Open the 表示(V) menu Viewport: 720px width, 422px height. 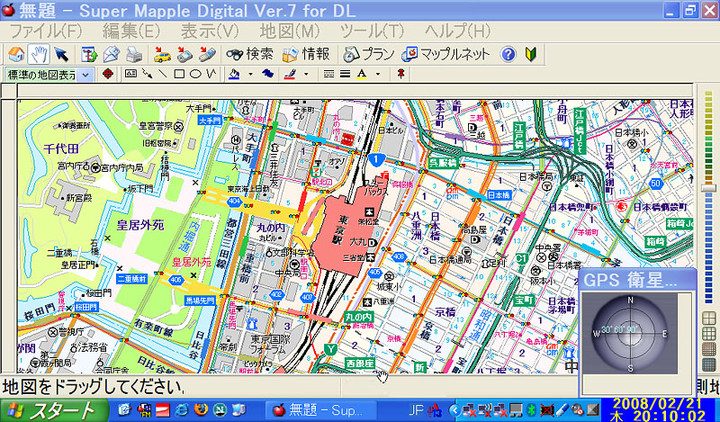coord(210,32)
